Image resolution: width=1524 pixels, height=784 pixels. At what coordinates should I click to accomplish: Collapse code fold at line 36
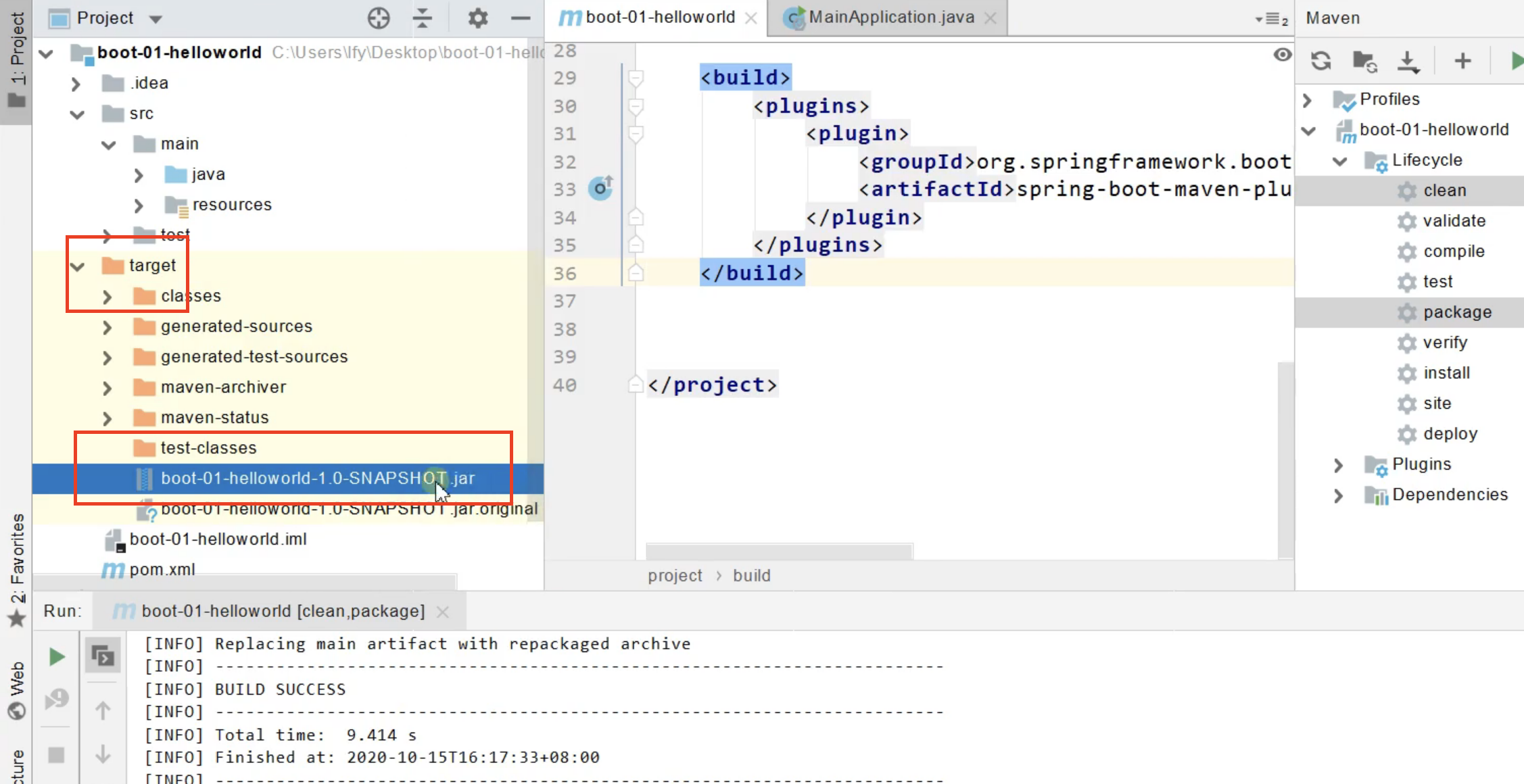pyautogui.click(x=636, y=273)
